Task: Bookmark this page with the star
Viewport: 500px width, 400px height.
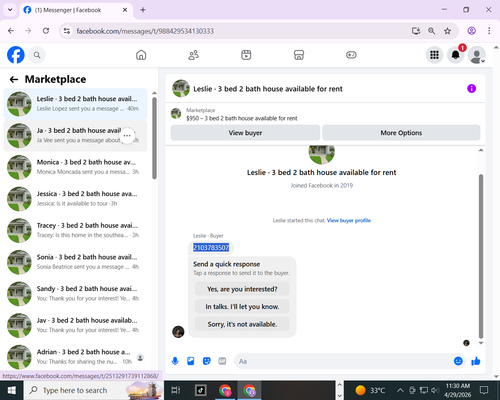Action: (x=447, y=31)
